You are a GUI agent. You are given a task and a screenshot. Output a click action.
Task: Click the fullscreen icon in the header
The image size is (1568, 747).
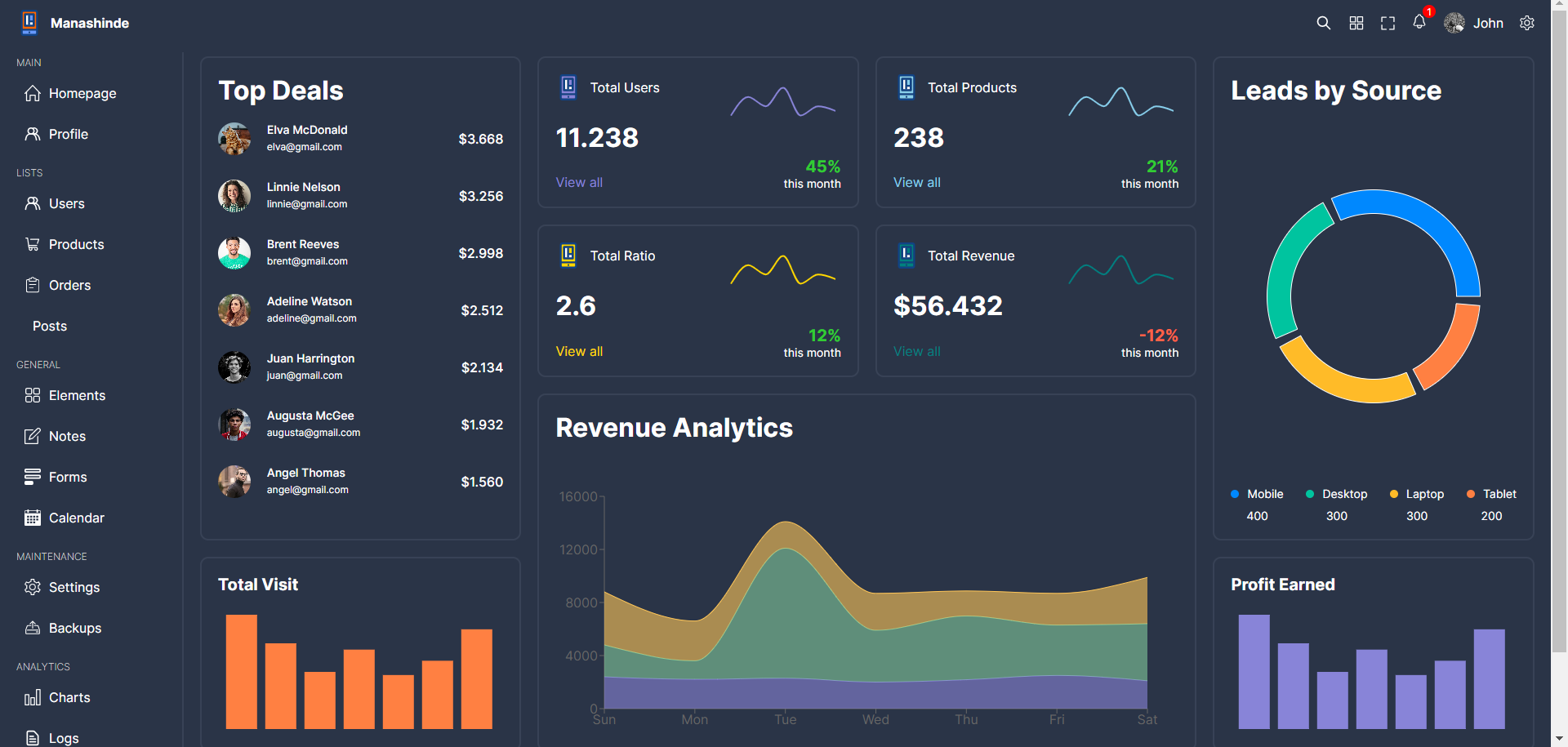click(1388, 23)
